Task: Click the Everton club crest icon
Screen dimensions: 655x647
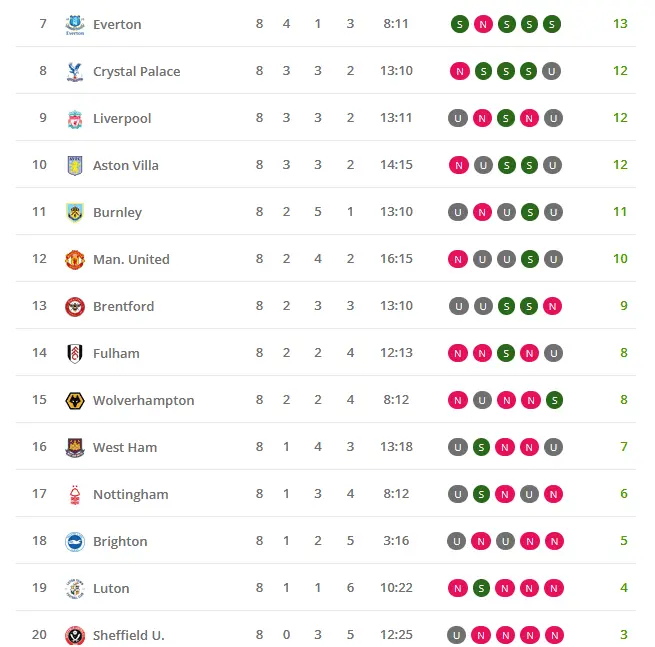Action: (x=75, y=24)
